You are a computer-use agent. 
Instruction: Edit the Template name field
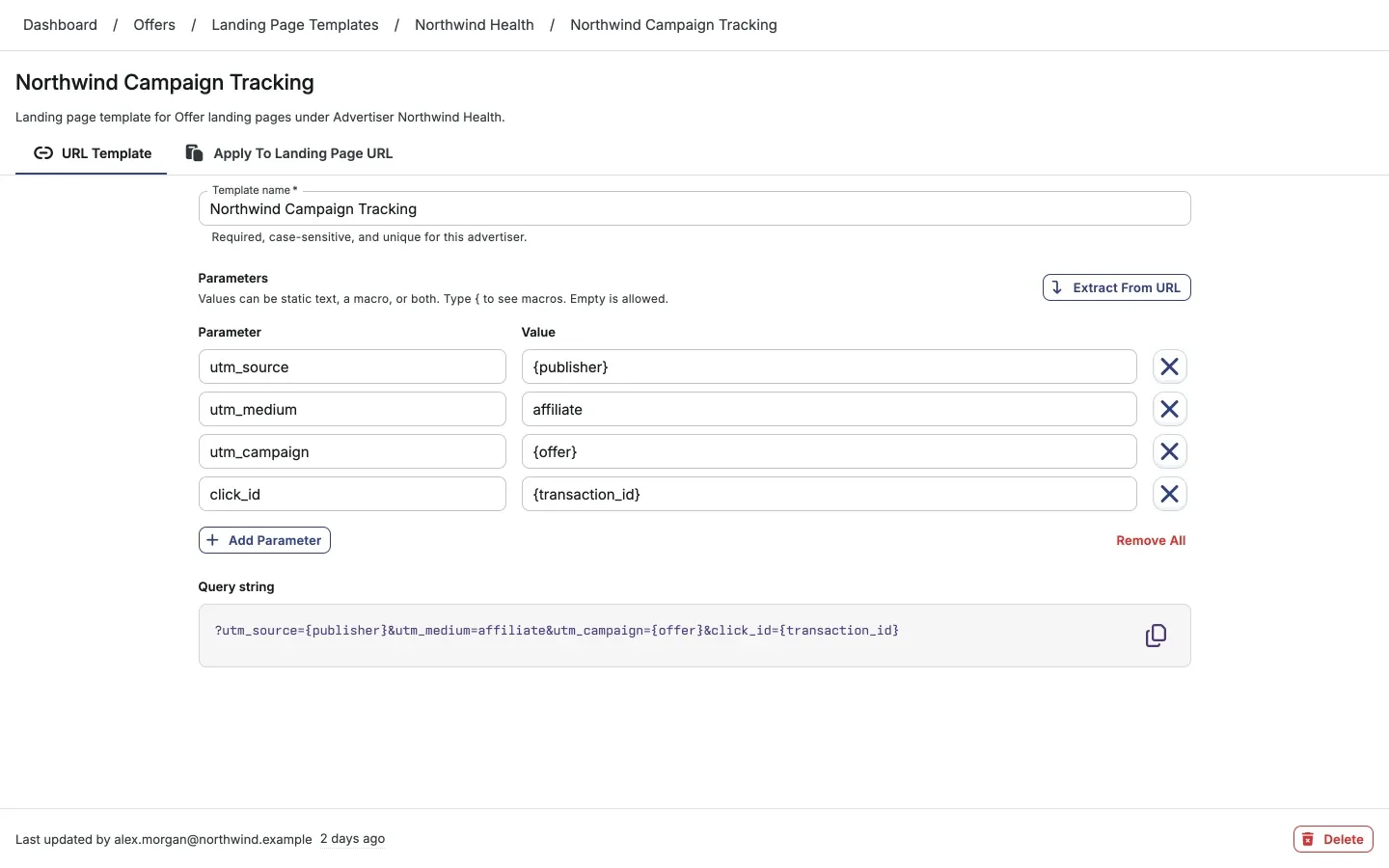click(x=694, y=208)
